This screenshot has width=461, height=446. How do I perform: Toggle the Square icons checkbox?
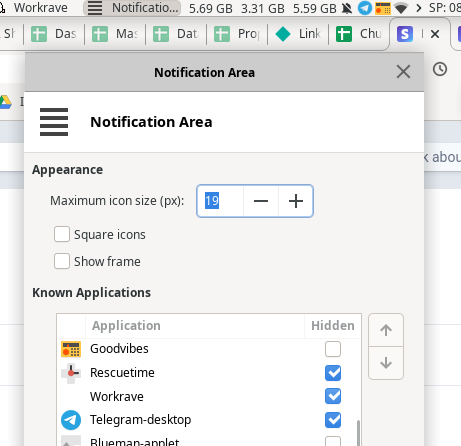[x=62, y=234]
